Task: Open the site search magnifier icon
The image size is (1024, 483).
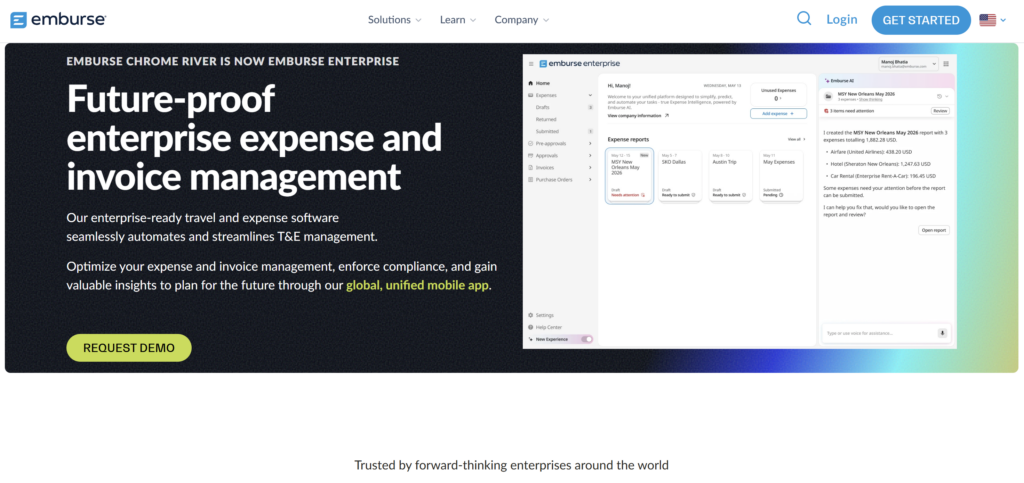Action: pyautogui.click(x=804, y=19)
